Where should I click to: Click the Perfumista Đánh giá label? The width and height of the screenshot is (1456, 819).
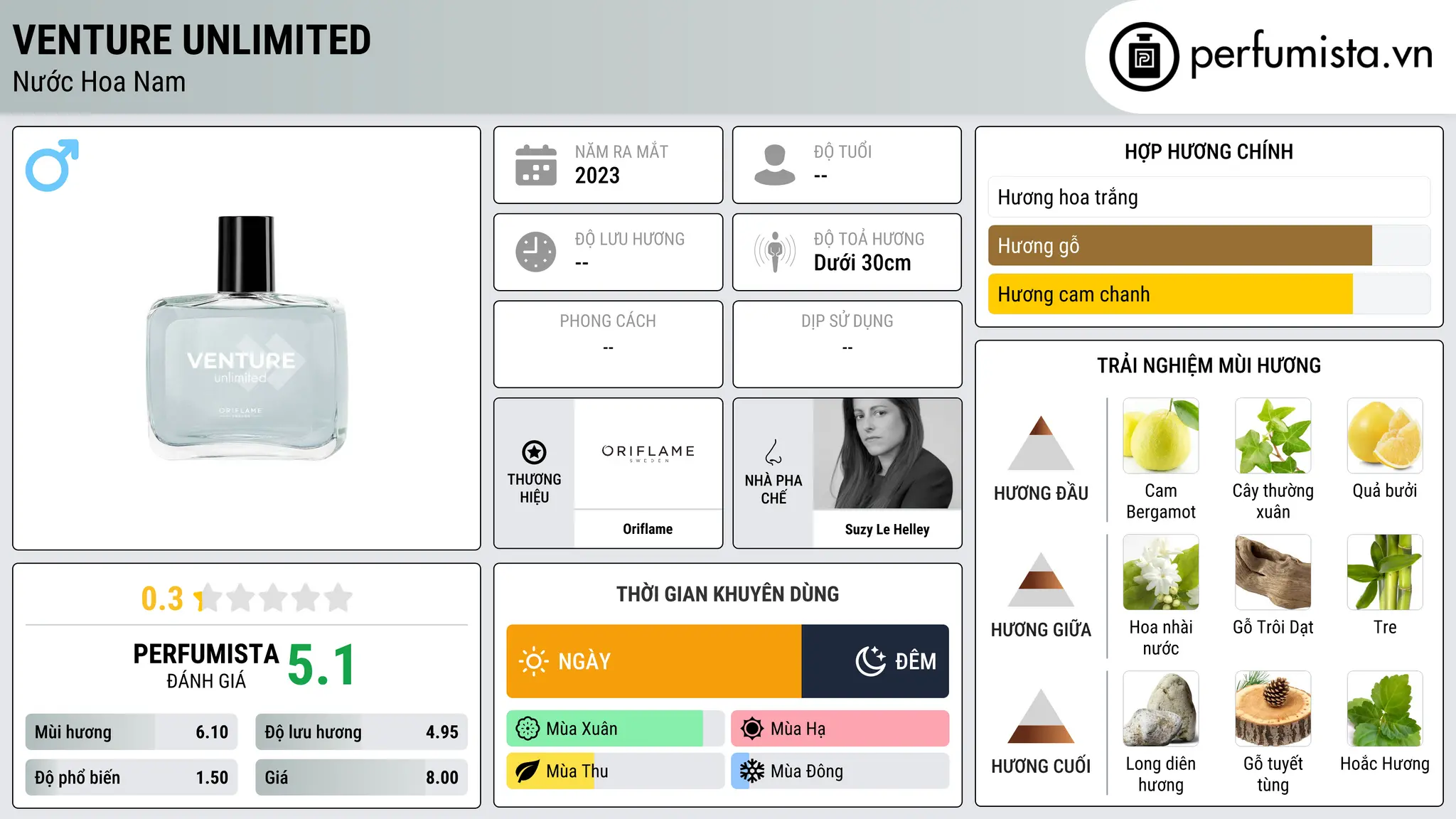click(x=206, y=666)
